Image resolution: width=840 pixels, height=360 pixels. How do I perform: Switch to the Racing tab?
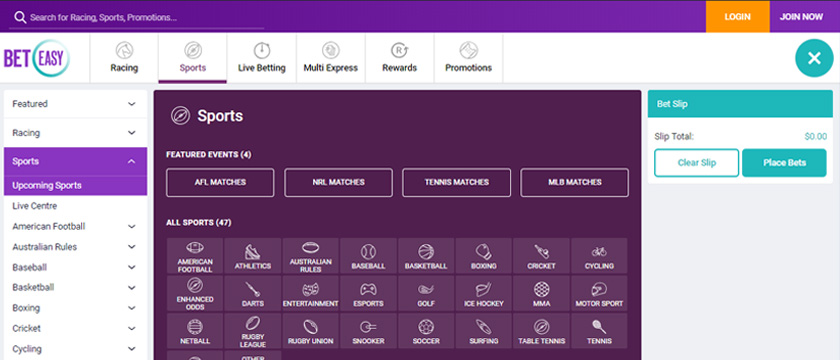(x=124, y=58)
